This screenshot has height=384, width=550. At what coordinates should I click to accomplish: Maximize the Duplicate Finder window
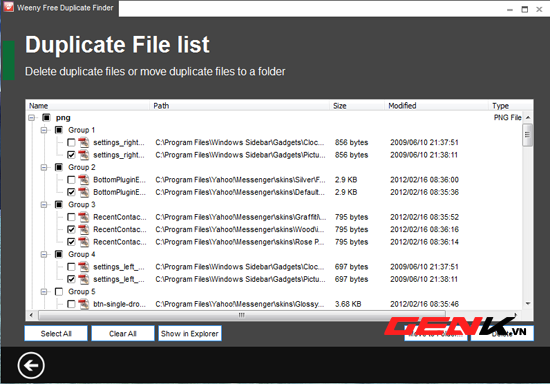pyautogui.click(x=524, y=9)
